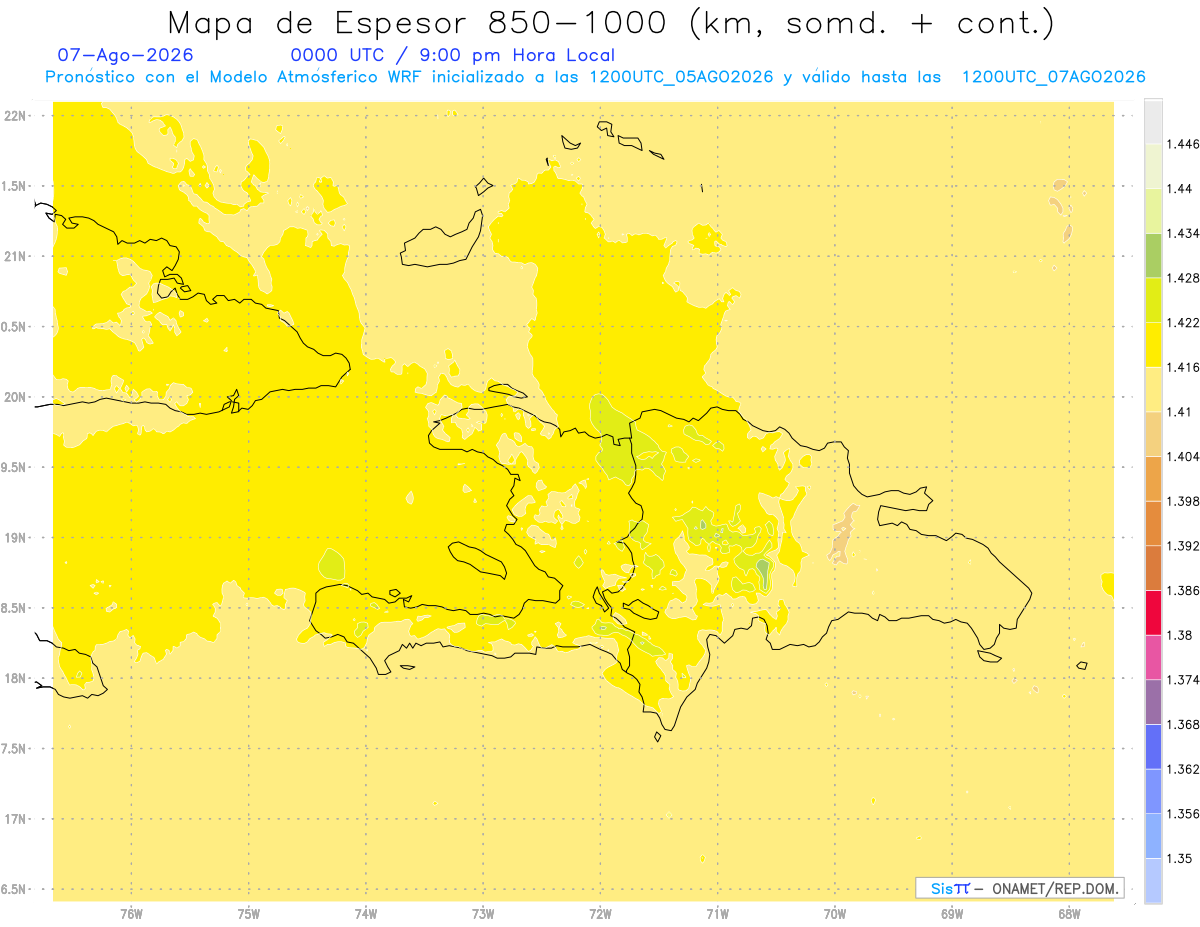Image resolution: width=1200 pixels, height=927 pixels.
Task: Pick the tan legend swatch between 1.404 and 1.41
Action: coord(1153,434)
